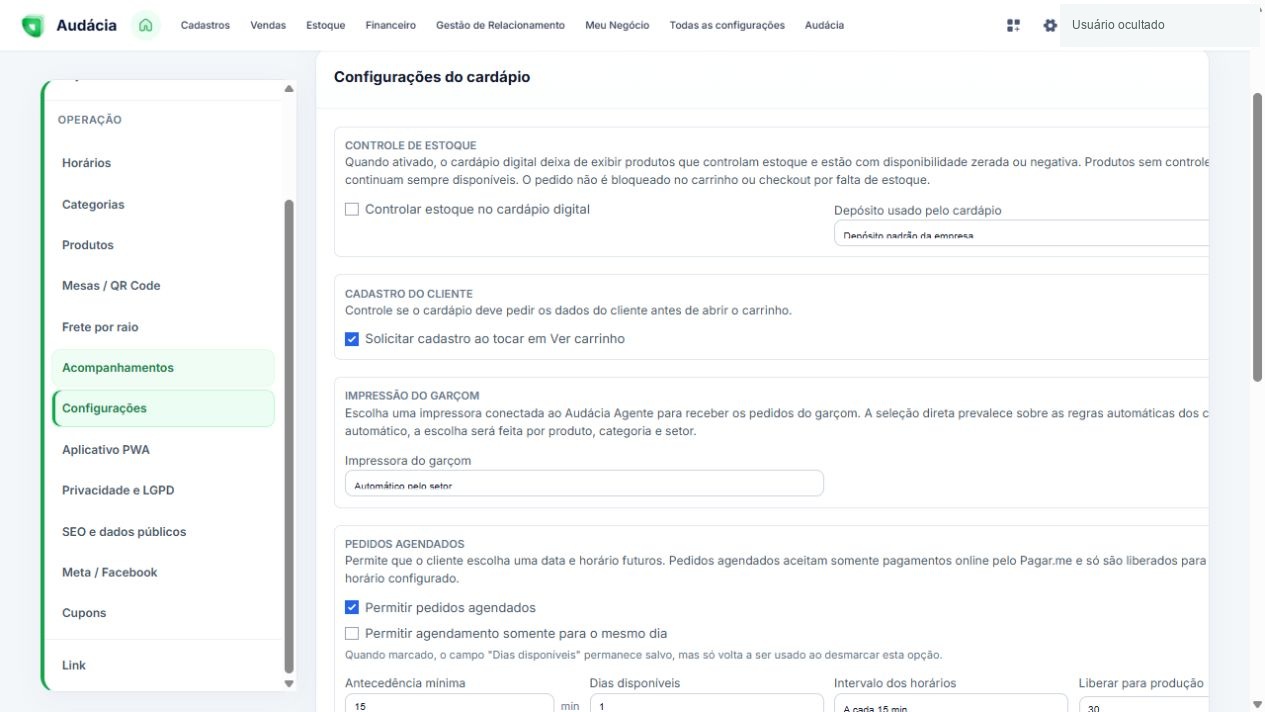Go to Horários in sidebar
Viewport: 1265px width, 712px height.
[x=163, y=163]
